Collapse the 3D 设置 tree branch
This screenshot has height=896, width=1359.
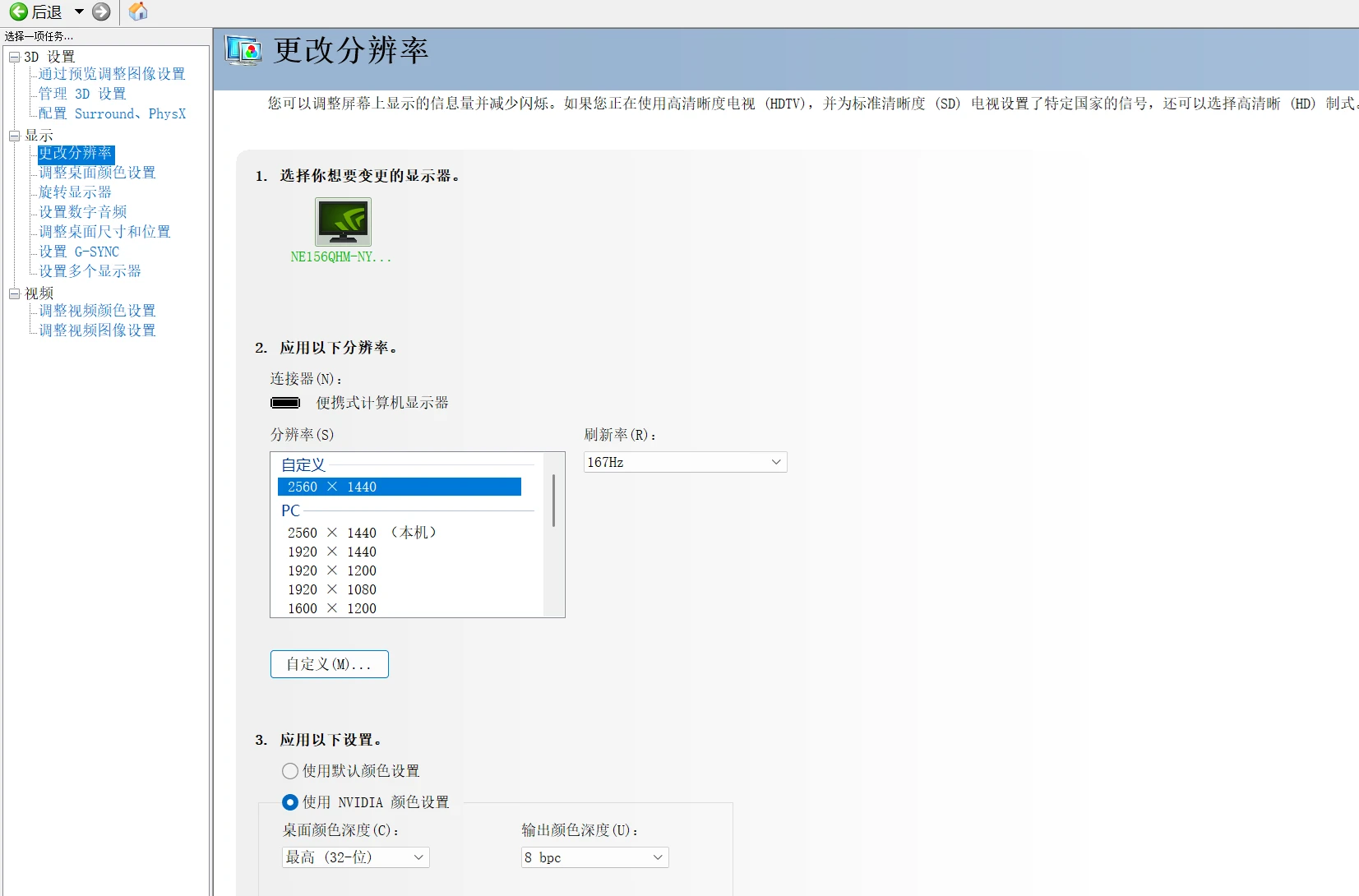[14, 56]
